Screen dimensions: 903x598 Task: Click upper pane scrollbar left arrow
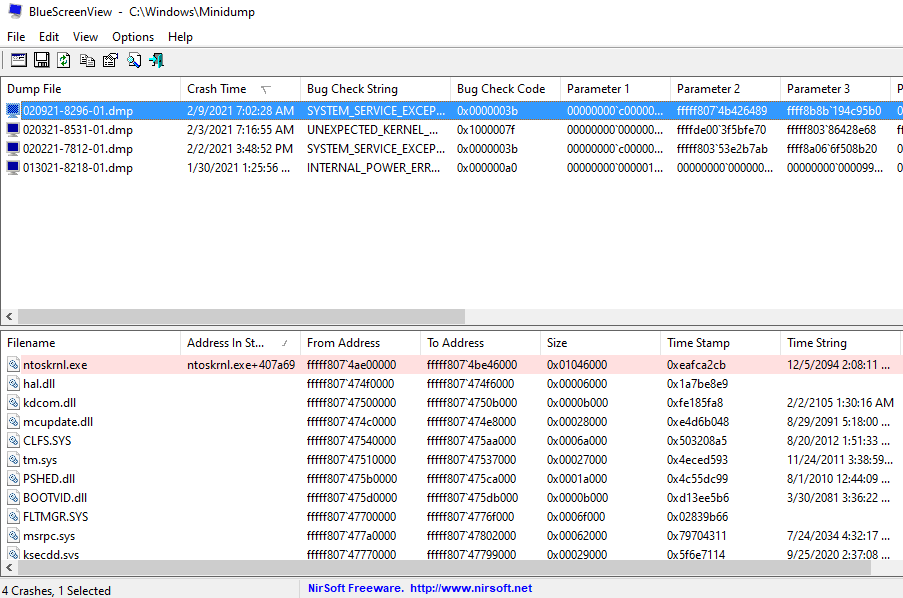click(9, 316)
